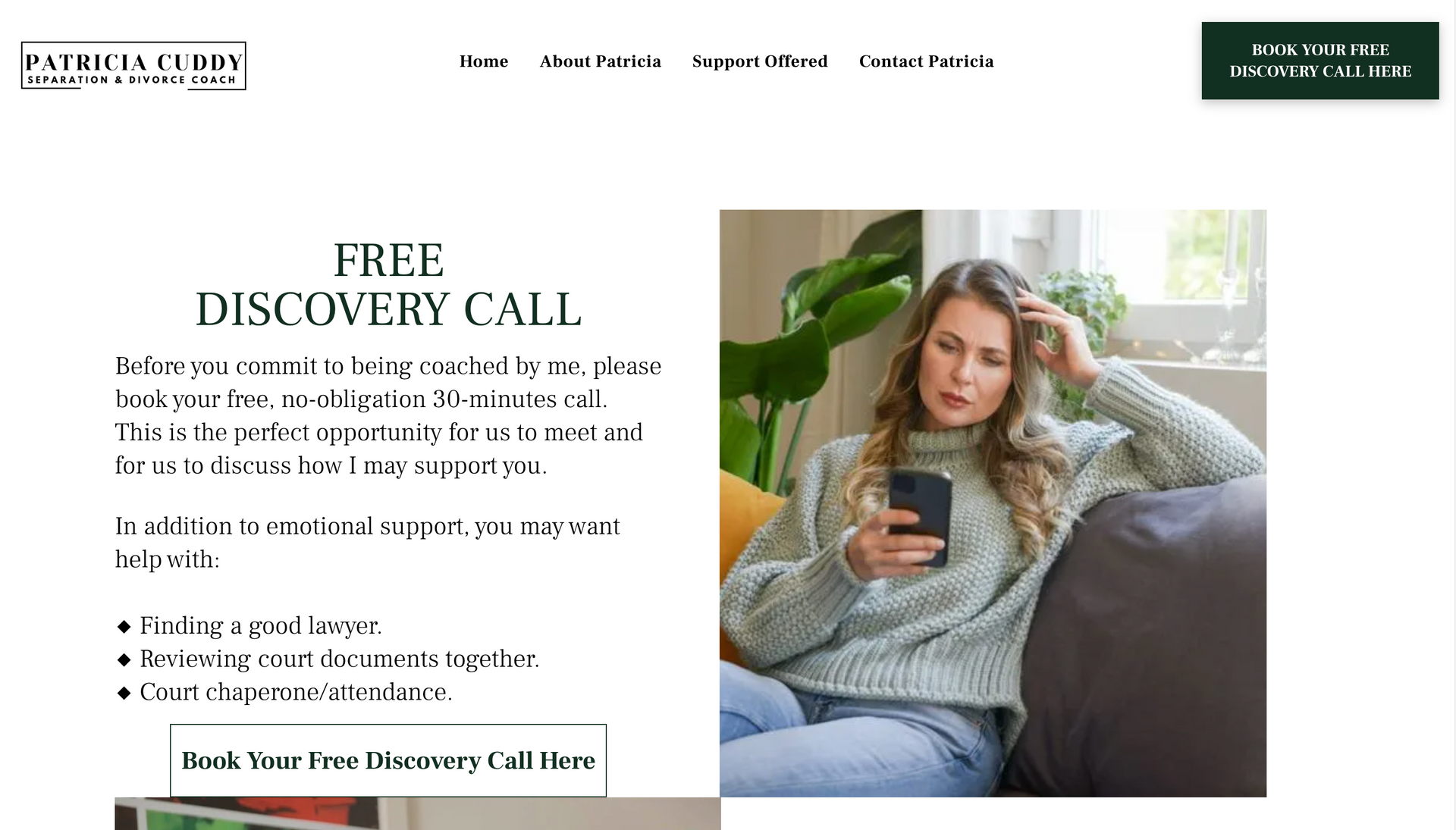Click diamond bullet beside Finding a good lawyer
1456x830 pixels.
(x=124, y=626)
